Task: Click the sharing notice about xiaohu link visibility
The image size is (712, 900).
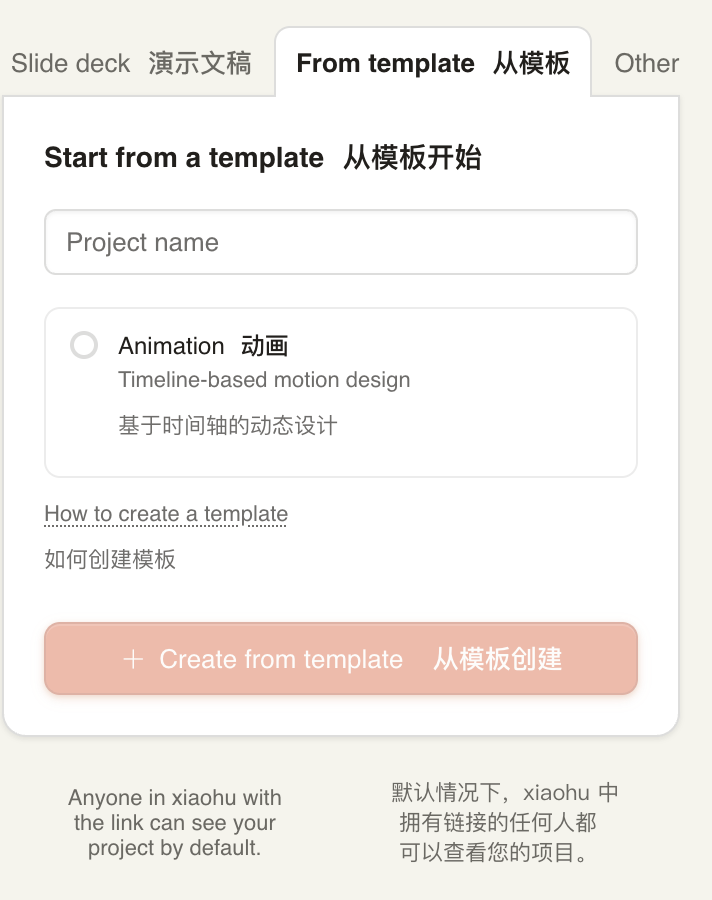Action: pyautogui.click(x=174, y=823)
